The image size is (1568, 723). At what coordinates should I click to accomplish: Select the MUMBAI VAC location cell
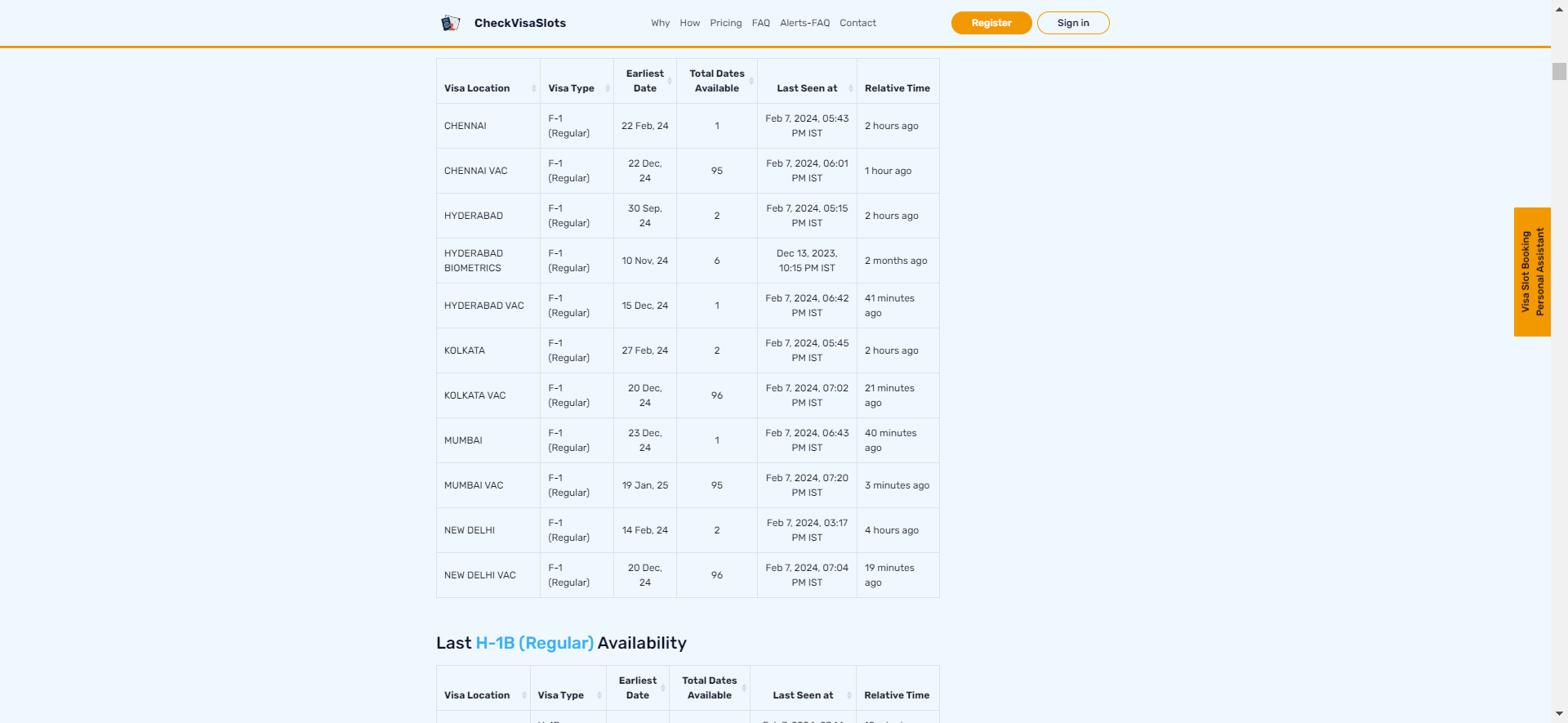point(488,485)
